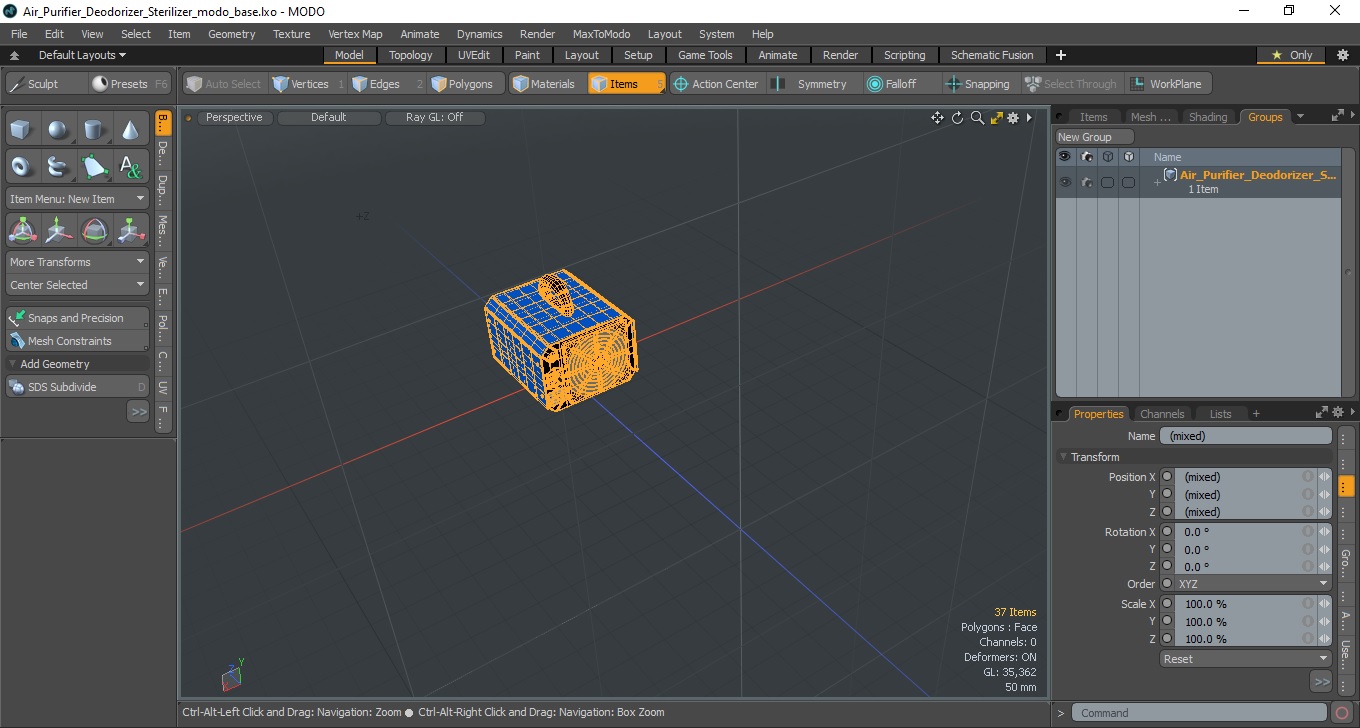
Task: Select the Torus primitive tool
Action: 23,166
